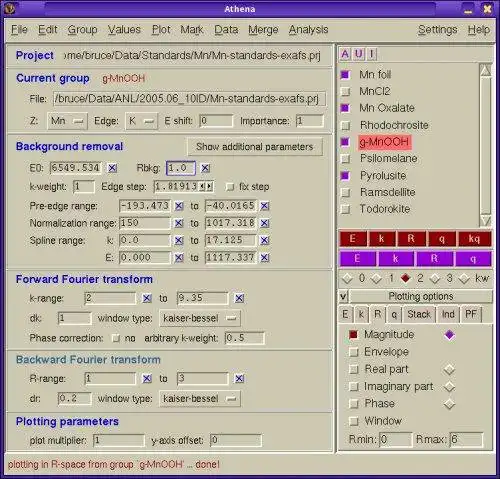Mark the MnCl2 group checkbox
Image resolution: width=500 pixels, height=479 pixels.
[x=345, y=91]
